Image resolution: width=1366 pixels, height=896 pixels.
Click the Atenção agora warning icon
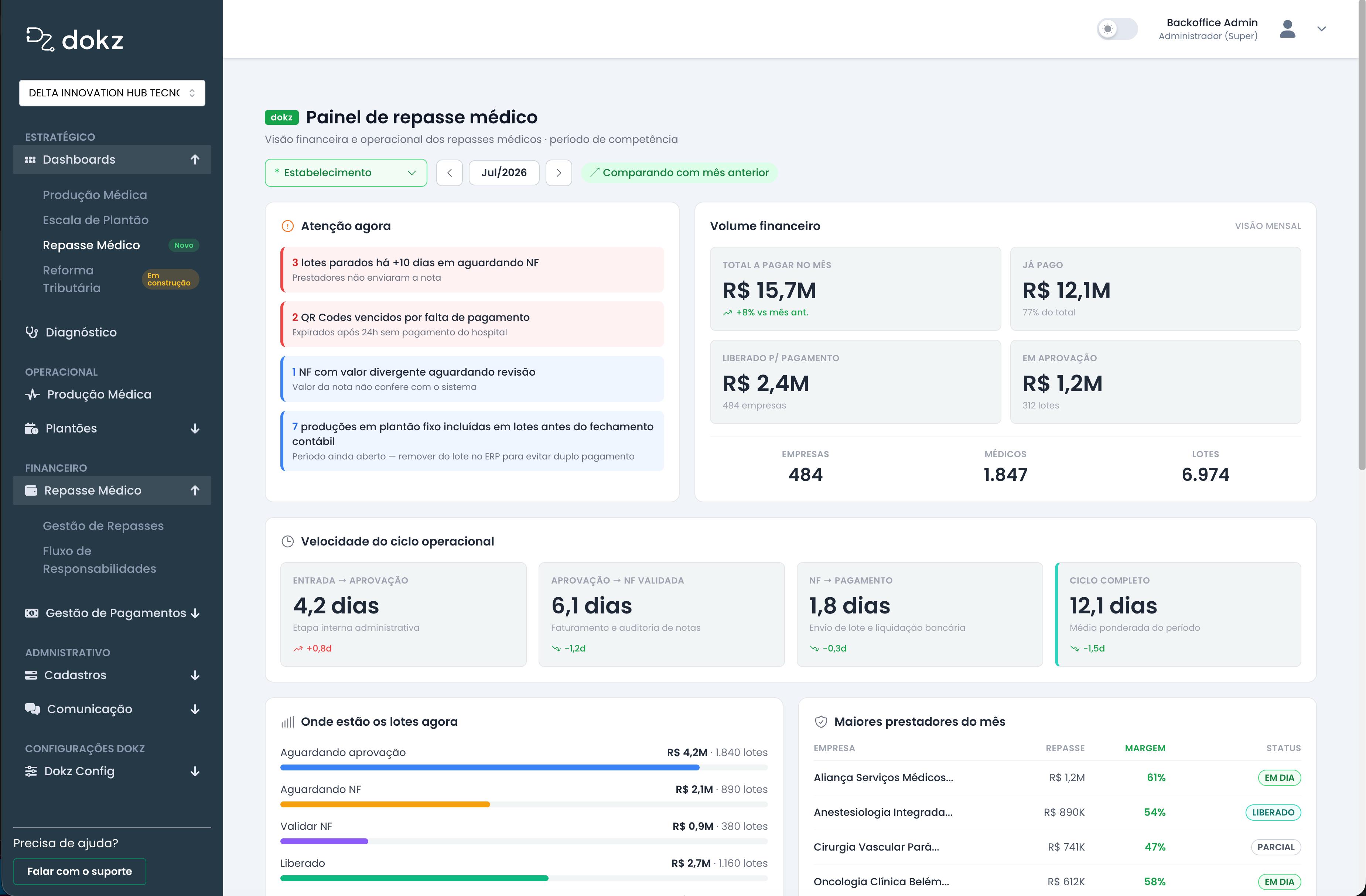[x=287, y=226]
